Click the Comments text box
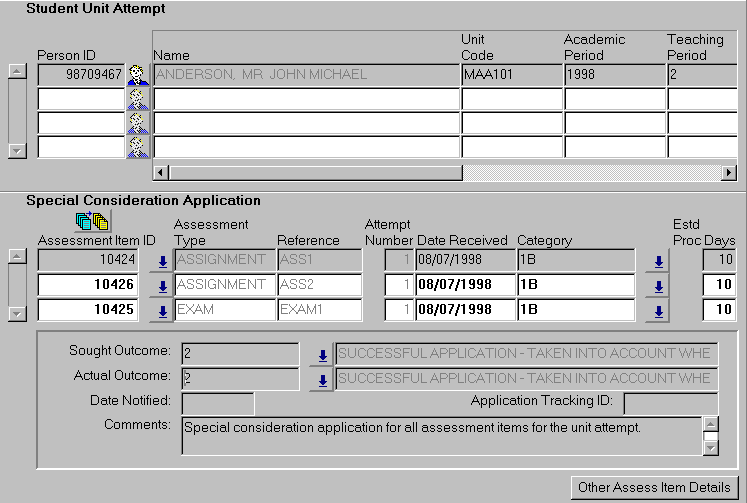 pos(440,437)
